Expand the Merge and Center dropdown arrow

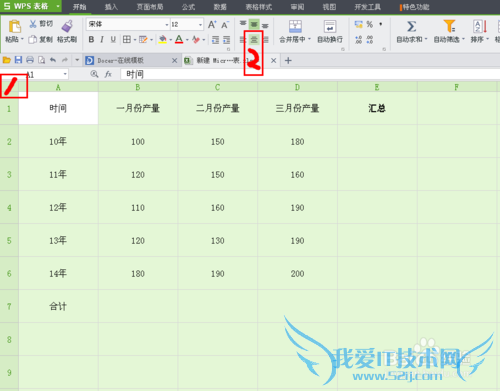[x=309, y=39]
